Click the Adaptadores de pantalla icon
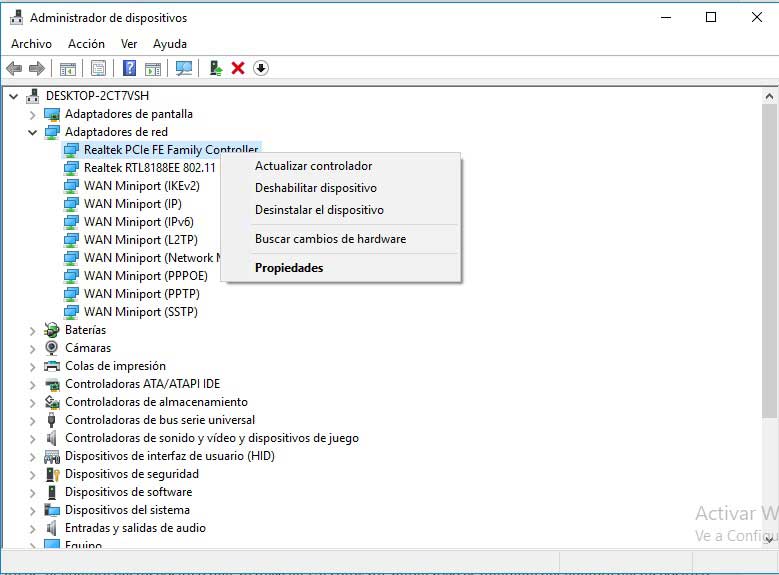 [x=52, y=114]
